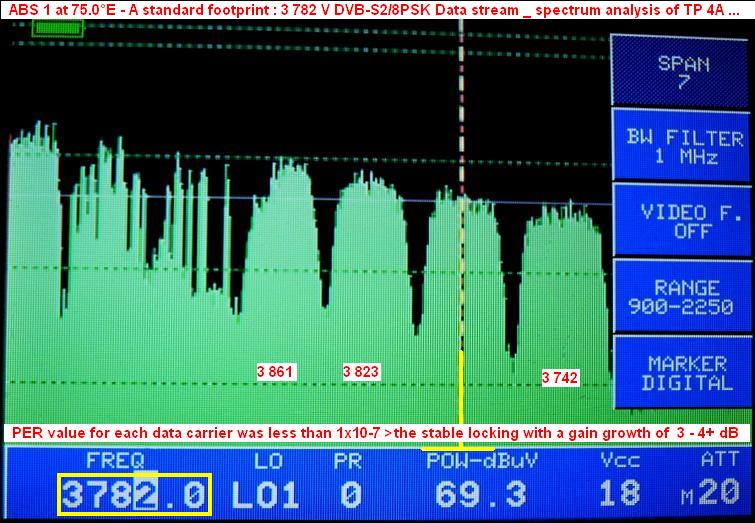Select the 3 742 carrier label
755x523 pixels.
point(560,377)
